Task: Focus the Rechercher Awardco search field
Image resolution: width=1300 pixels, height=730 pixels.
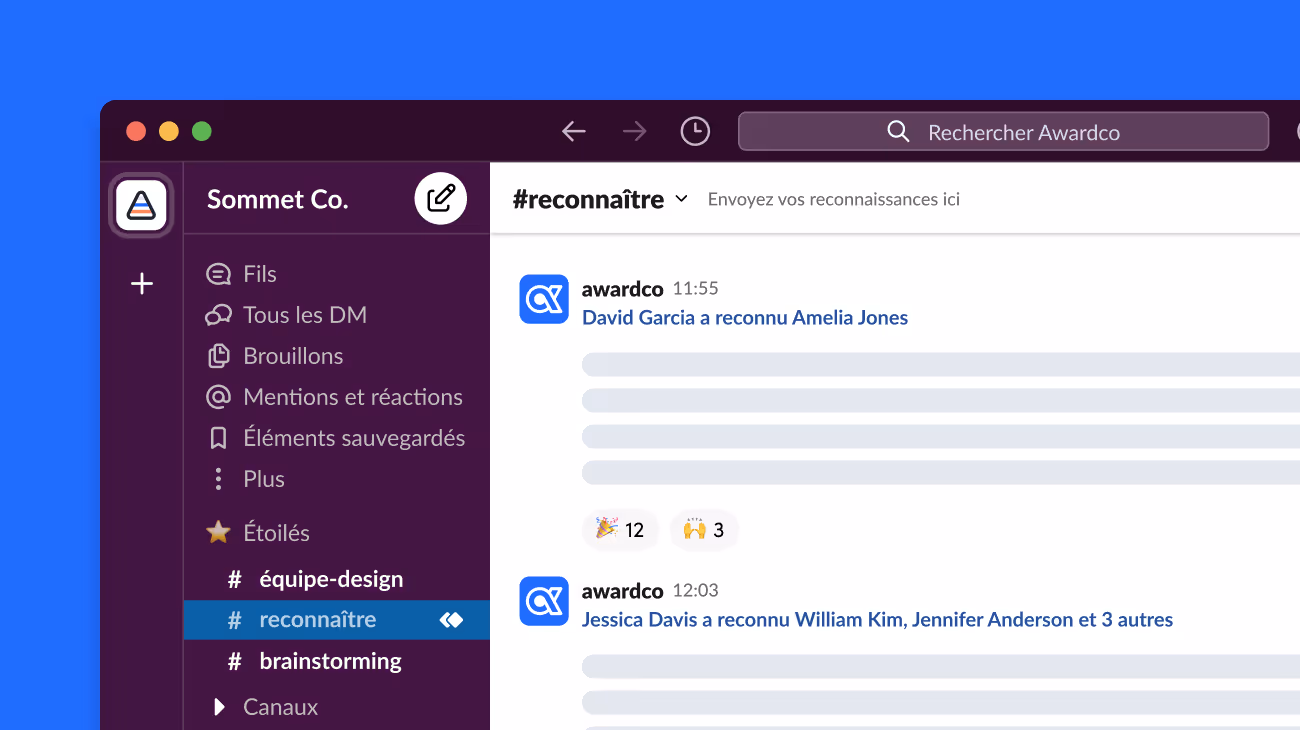Action: click(1003, 132)
